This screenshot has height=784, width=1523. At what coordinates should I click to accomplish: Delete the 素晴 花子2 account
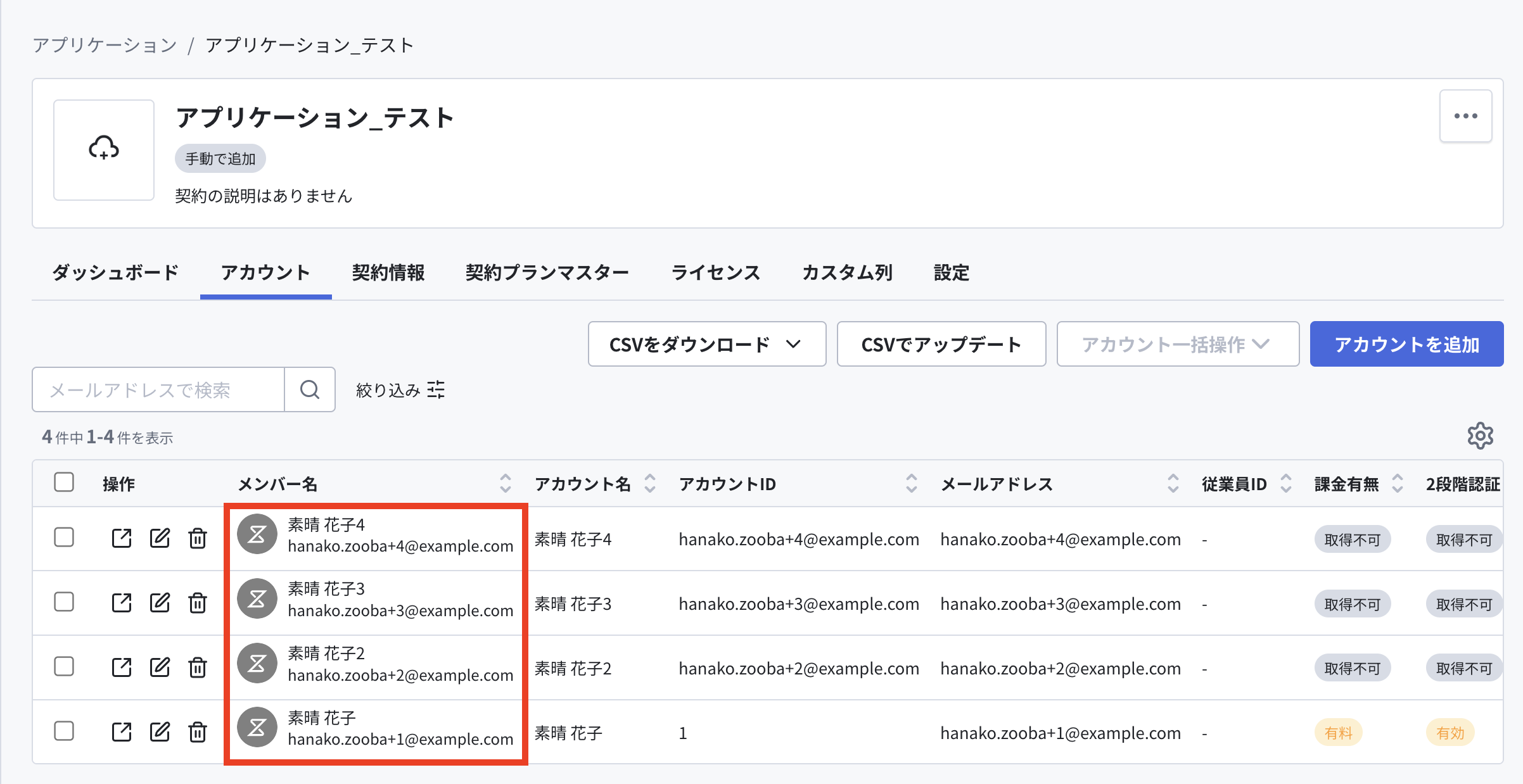pyautogui.click(x=198, y=667)
